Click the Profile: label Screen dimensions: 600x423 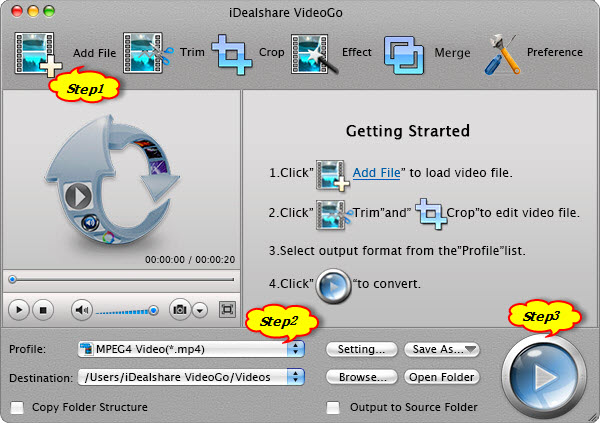click(x=27, y=349)
